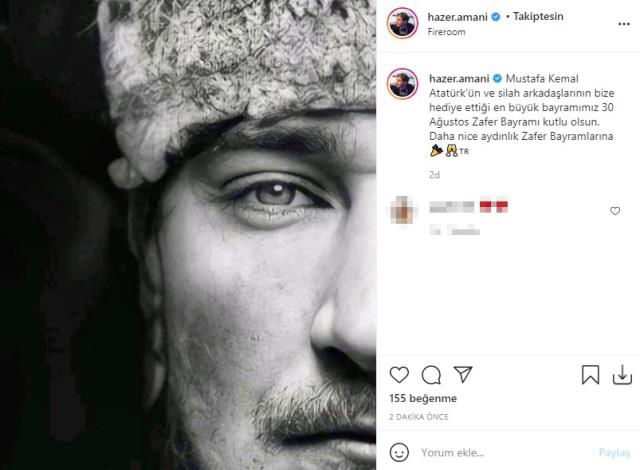Open the three-dot more options menu

(x=624, y=24)
